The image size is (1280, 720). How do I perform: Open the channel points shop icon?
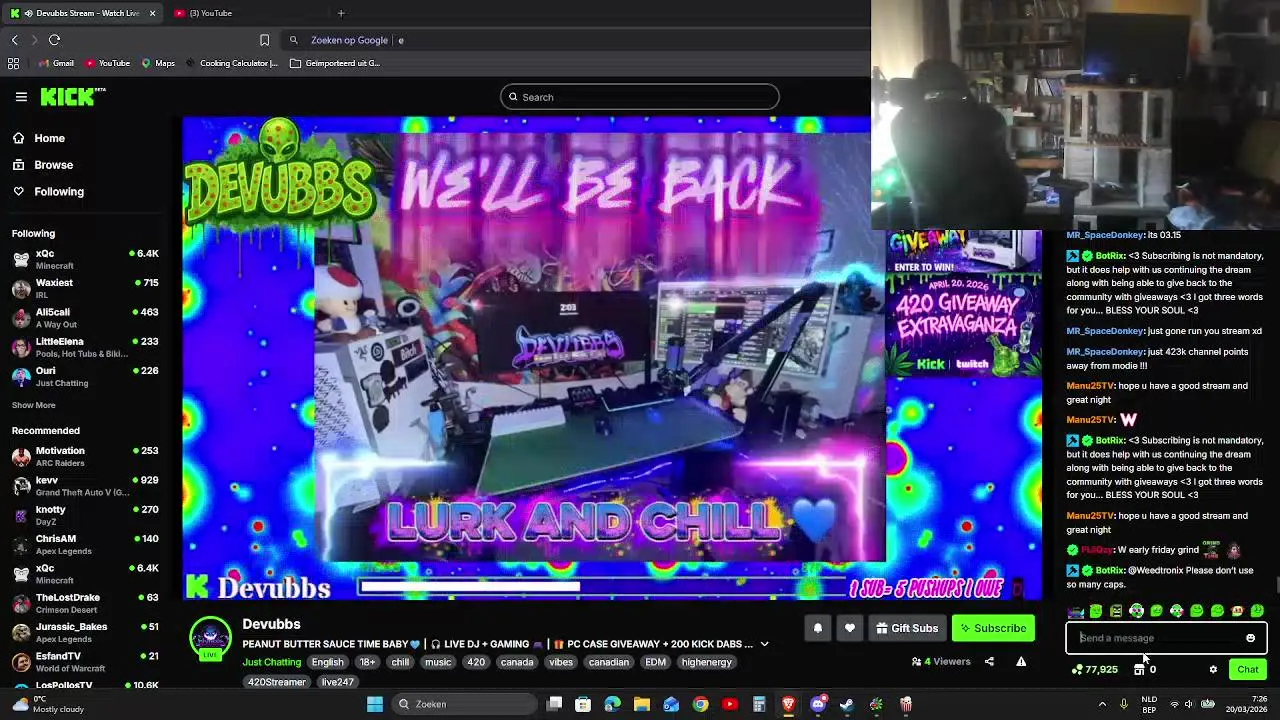[1139, 670]
